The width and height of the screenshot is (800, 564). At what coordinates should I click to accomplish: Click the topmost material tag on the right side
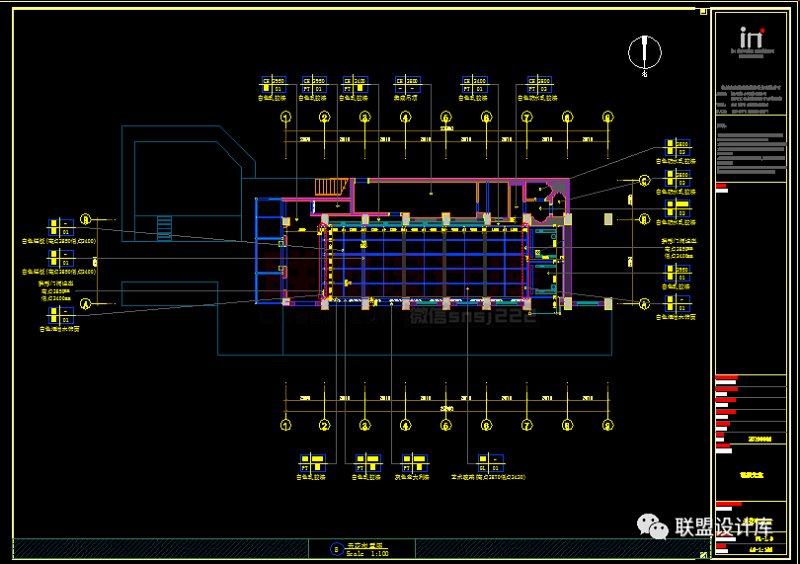pyautogui.click(x=678, y=147)
